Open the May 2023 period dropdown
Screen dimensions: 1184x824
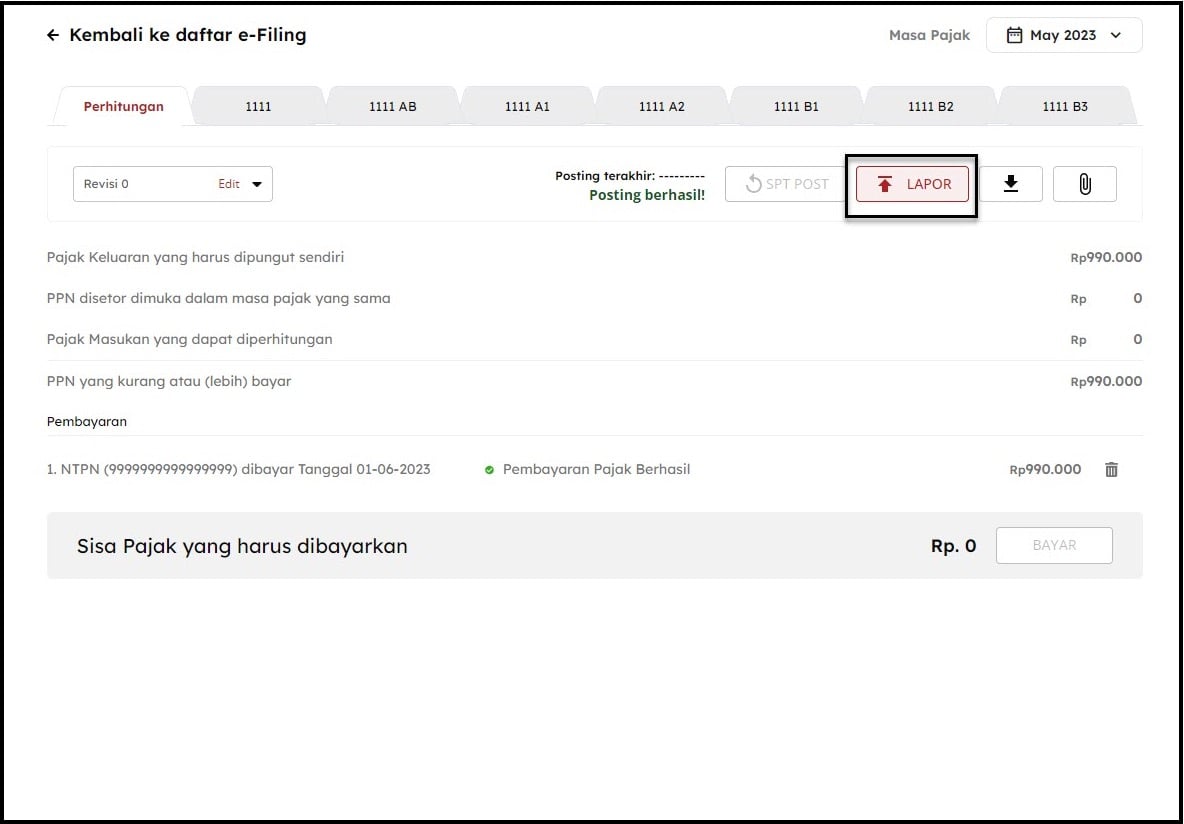(1064, 35)
